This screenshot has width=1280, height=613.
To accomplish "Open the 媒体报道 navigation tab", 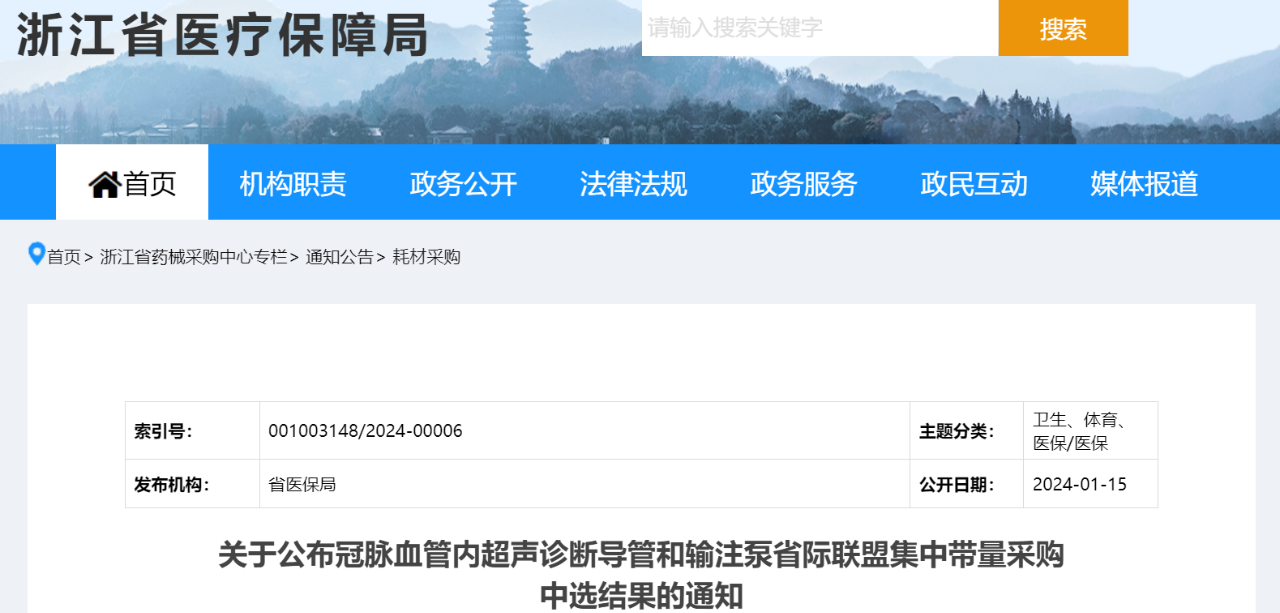I will pyautogui.click(x=1144, y=184).
